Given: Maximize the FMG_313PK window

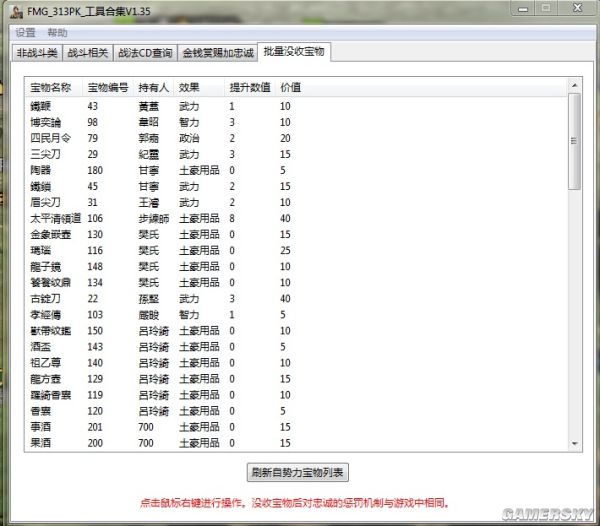Looking at the screenshot, I should point(546,8).
